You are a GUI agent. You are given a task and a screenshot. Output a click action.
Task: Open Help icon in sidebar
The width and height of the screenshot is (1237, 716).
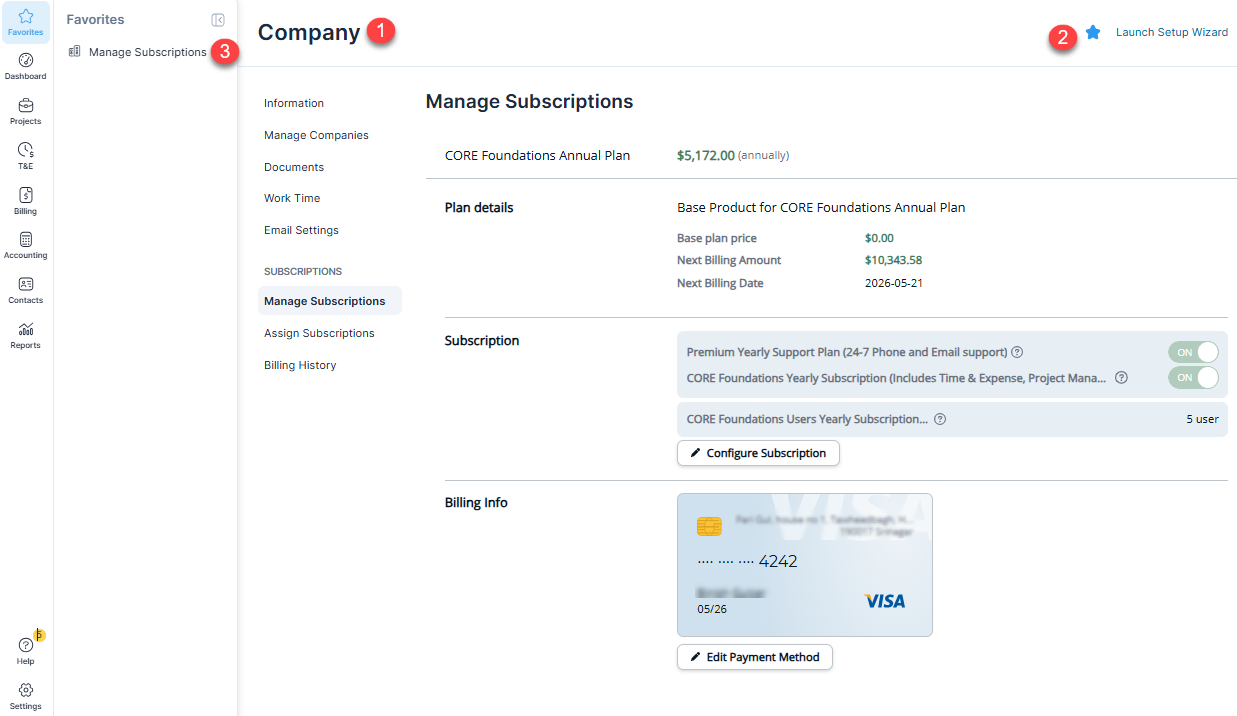[x=26, y=645]
